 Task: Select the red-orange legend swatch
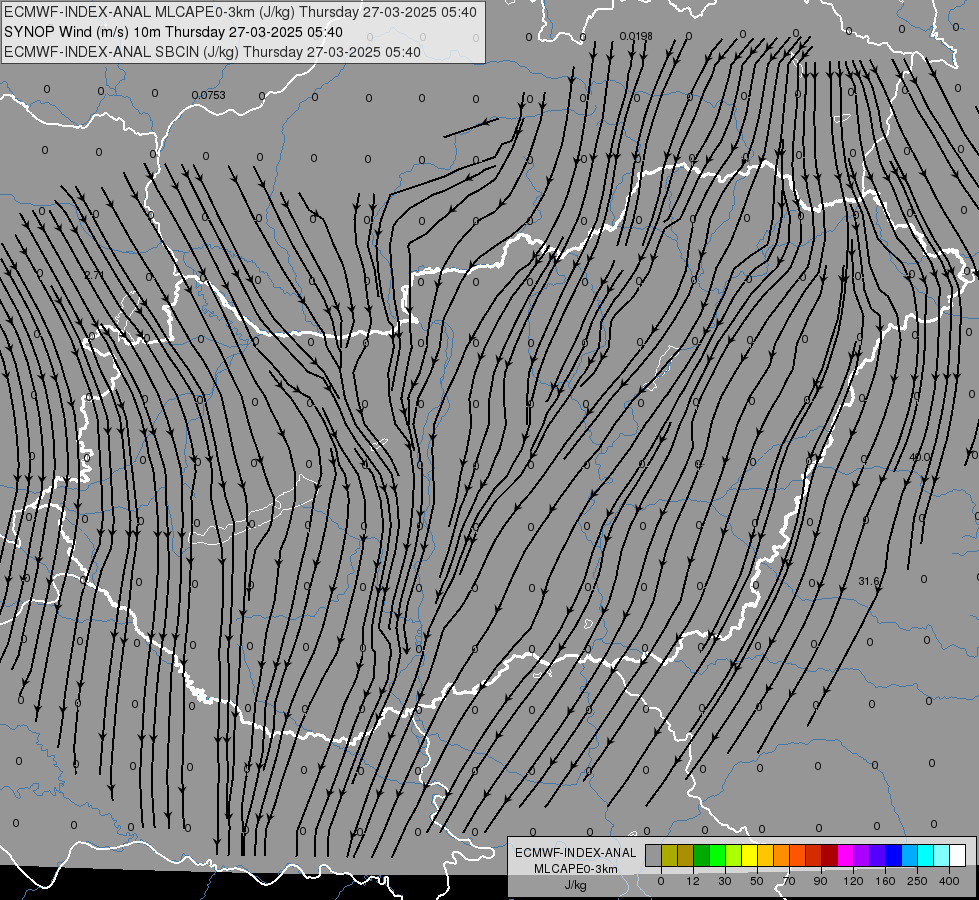click(x=798, y=855)
